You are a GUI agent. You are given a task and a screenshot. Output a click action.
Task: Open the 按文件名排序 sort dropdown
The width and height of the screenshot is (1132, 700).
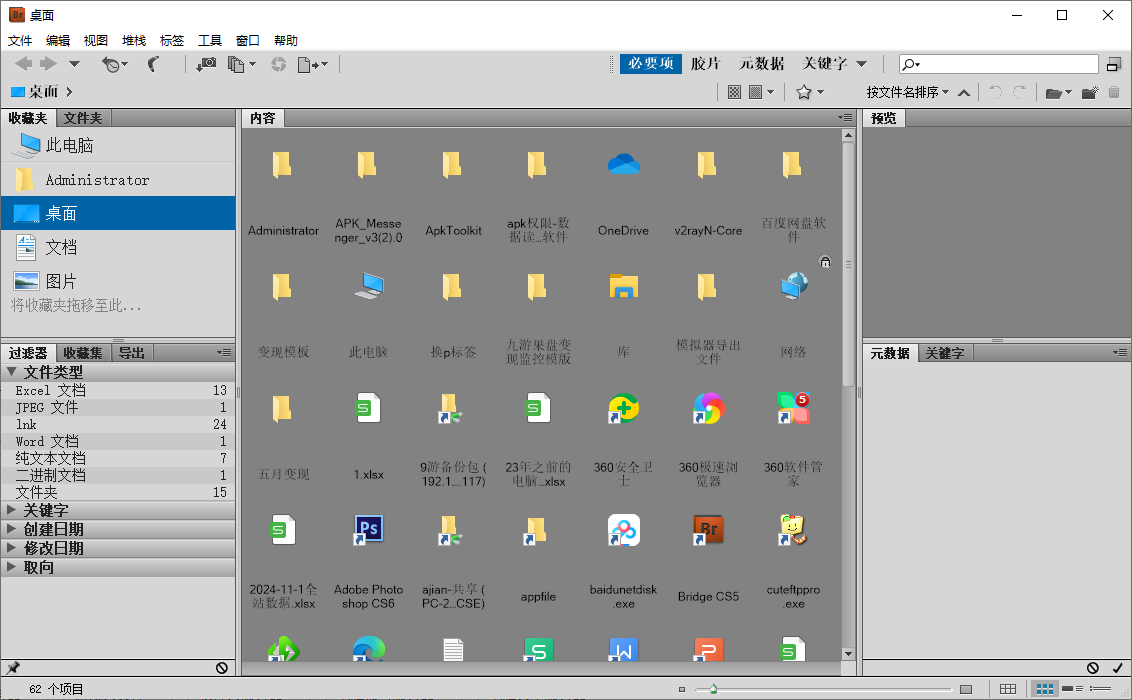click(x=908, y=92)
